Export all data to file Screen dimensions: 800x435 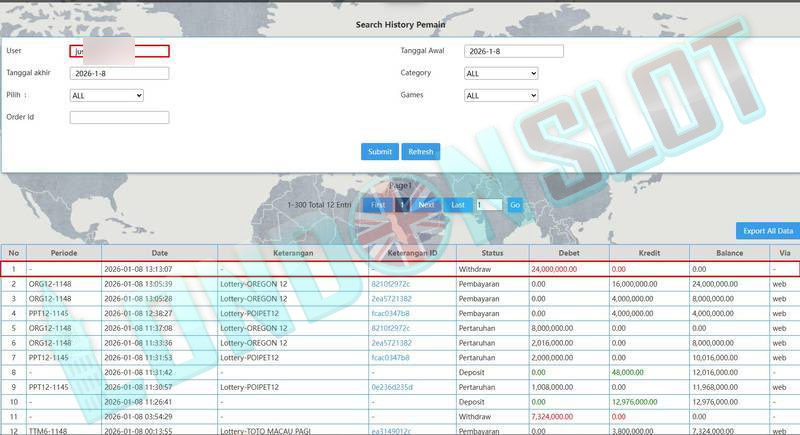pos(767,231)
